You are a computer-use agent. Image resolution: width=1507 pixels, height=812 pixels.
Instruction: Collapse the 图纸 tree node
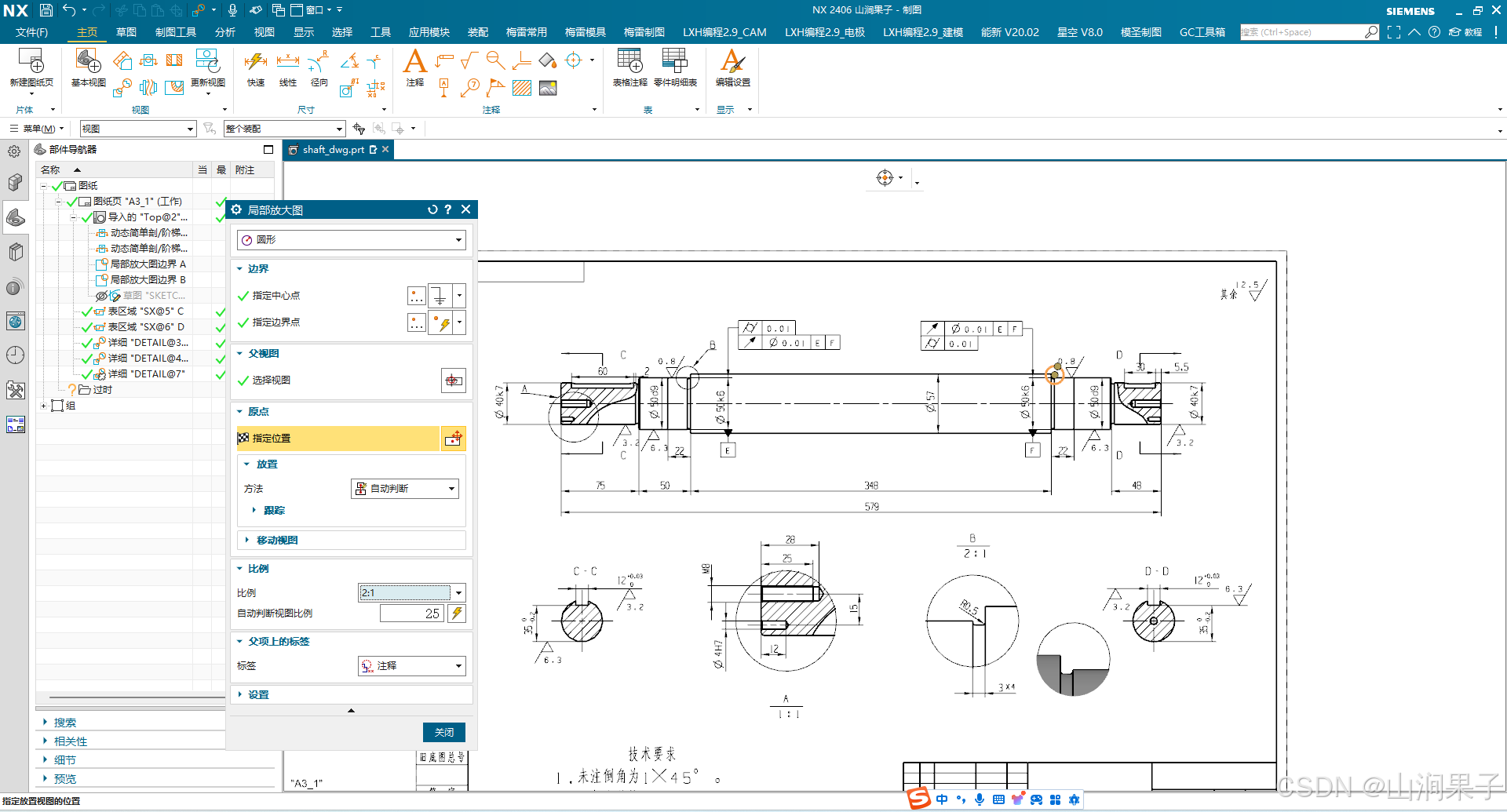pyautogui.click(x=44, y=186)
